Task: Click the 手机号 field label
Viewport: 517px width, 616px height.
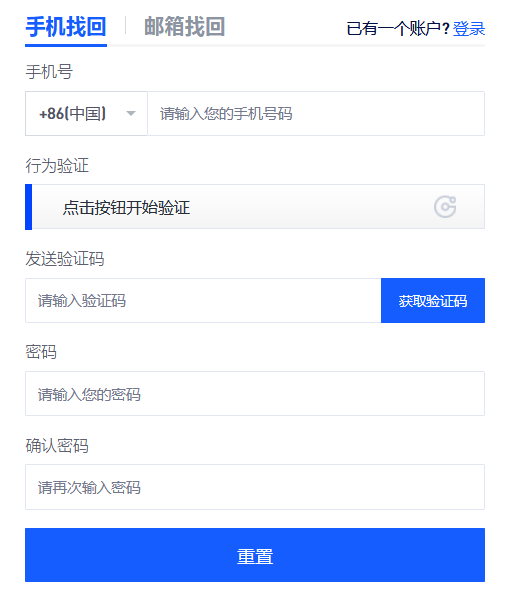Action: [x=49, y=72]
